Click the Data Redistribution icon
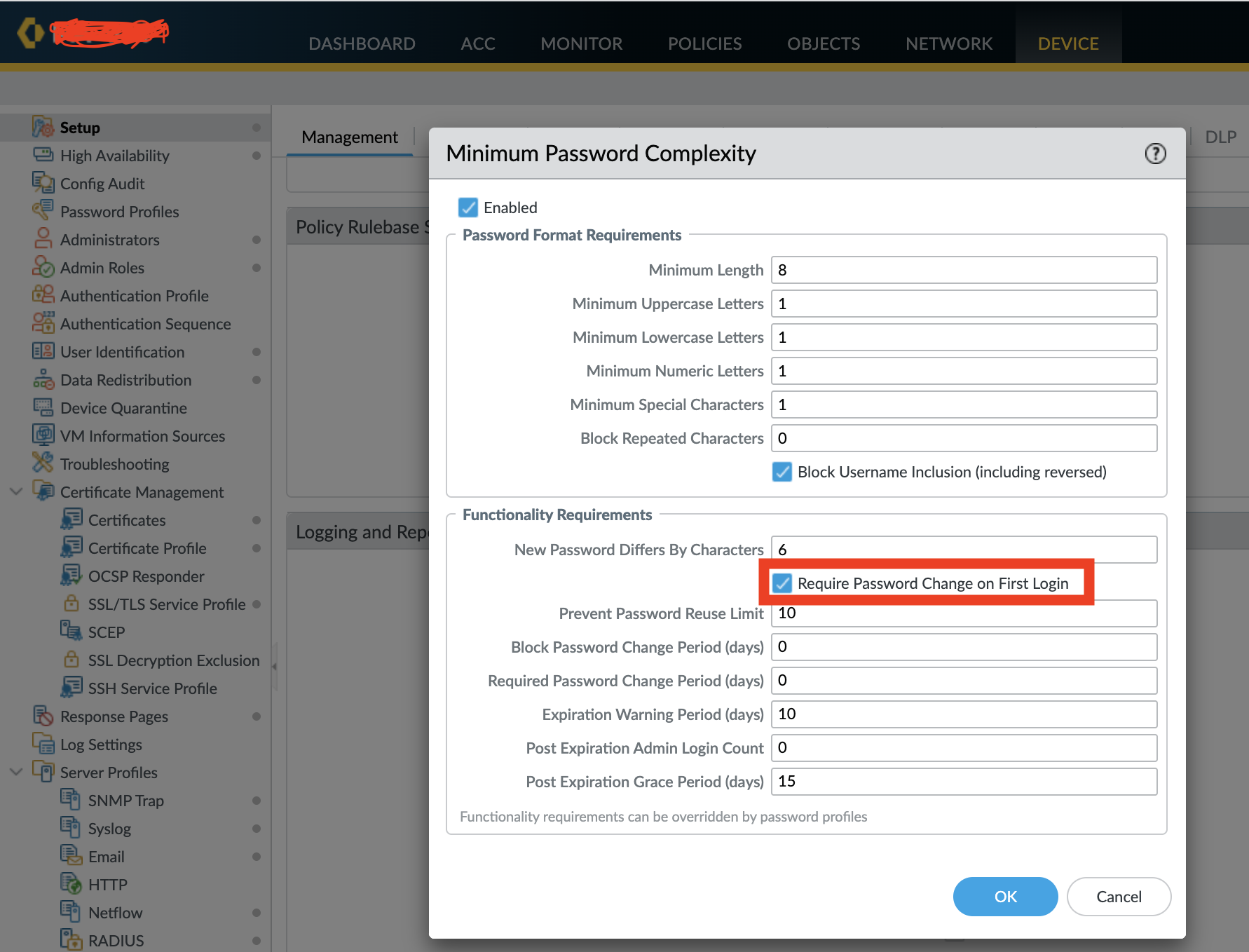This screenshot has width=1249, height=952. point(43,379)
